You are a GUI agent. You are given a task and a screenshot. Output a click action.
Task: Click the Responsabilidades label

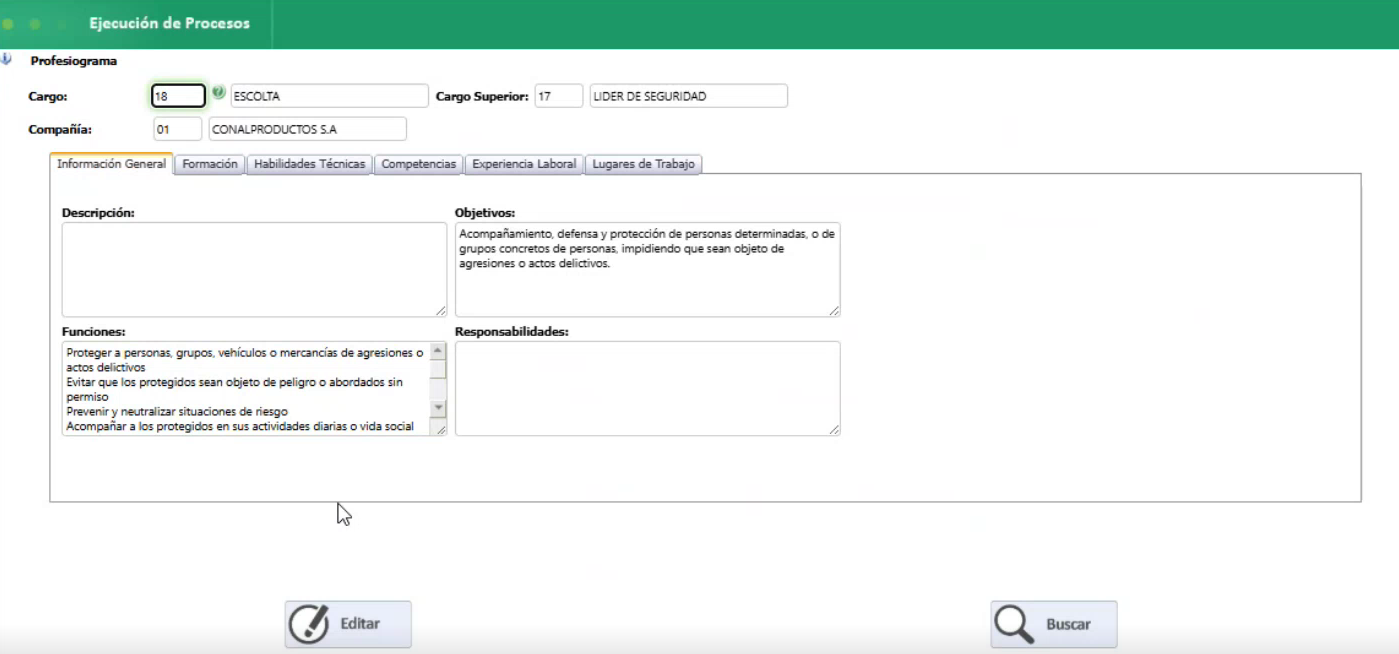pos(512,331)
